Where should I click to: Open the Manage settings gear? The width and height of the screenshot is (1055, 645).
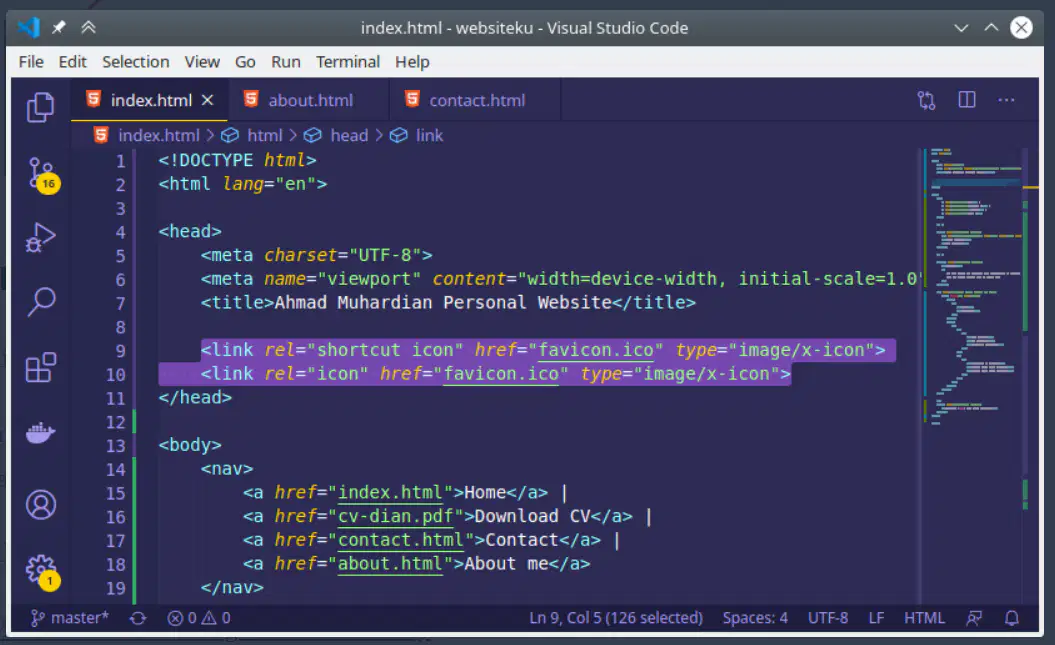[42, 572]
